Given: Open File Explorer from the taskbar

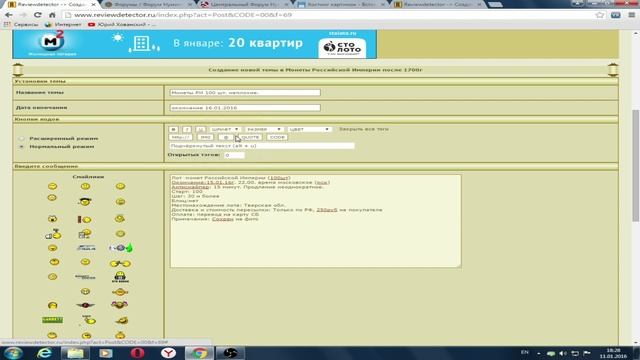Looking at the screenshot, I should click(x=75, y=353).
